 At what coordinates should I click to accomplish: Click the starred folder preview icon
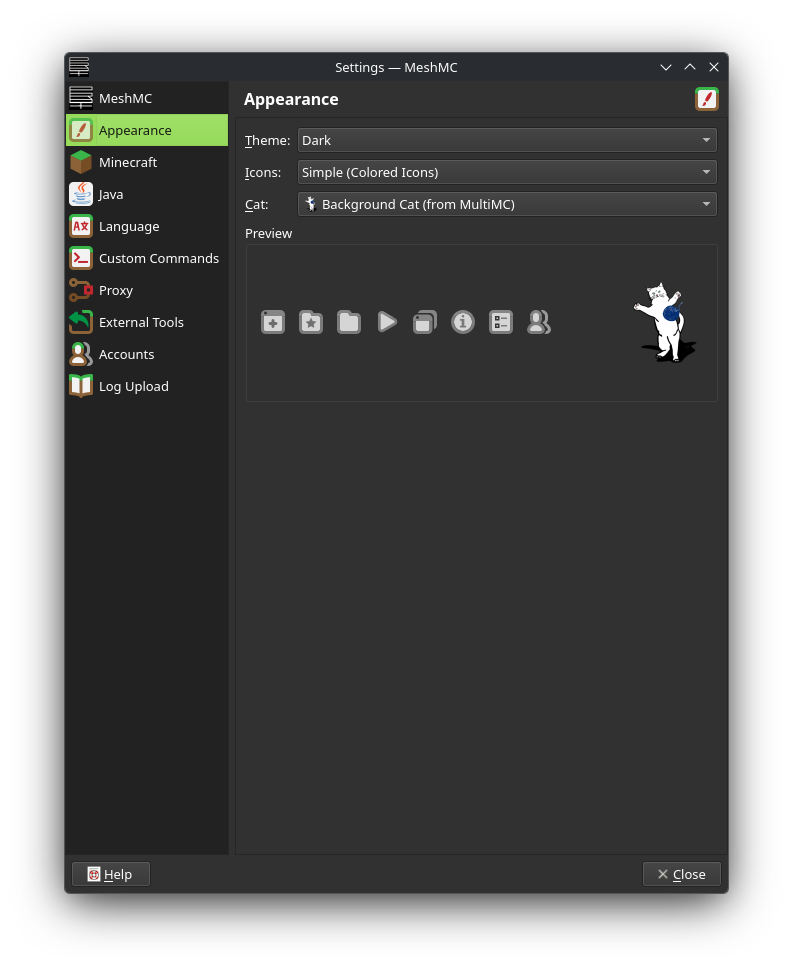point(311,322)
